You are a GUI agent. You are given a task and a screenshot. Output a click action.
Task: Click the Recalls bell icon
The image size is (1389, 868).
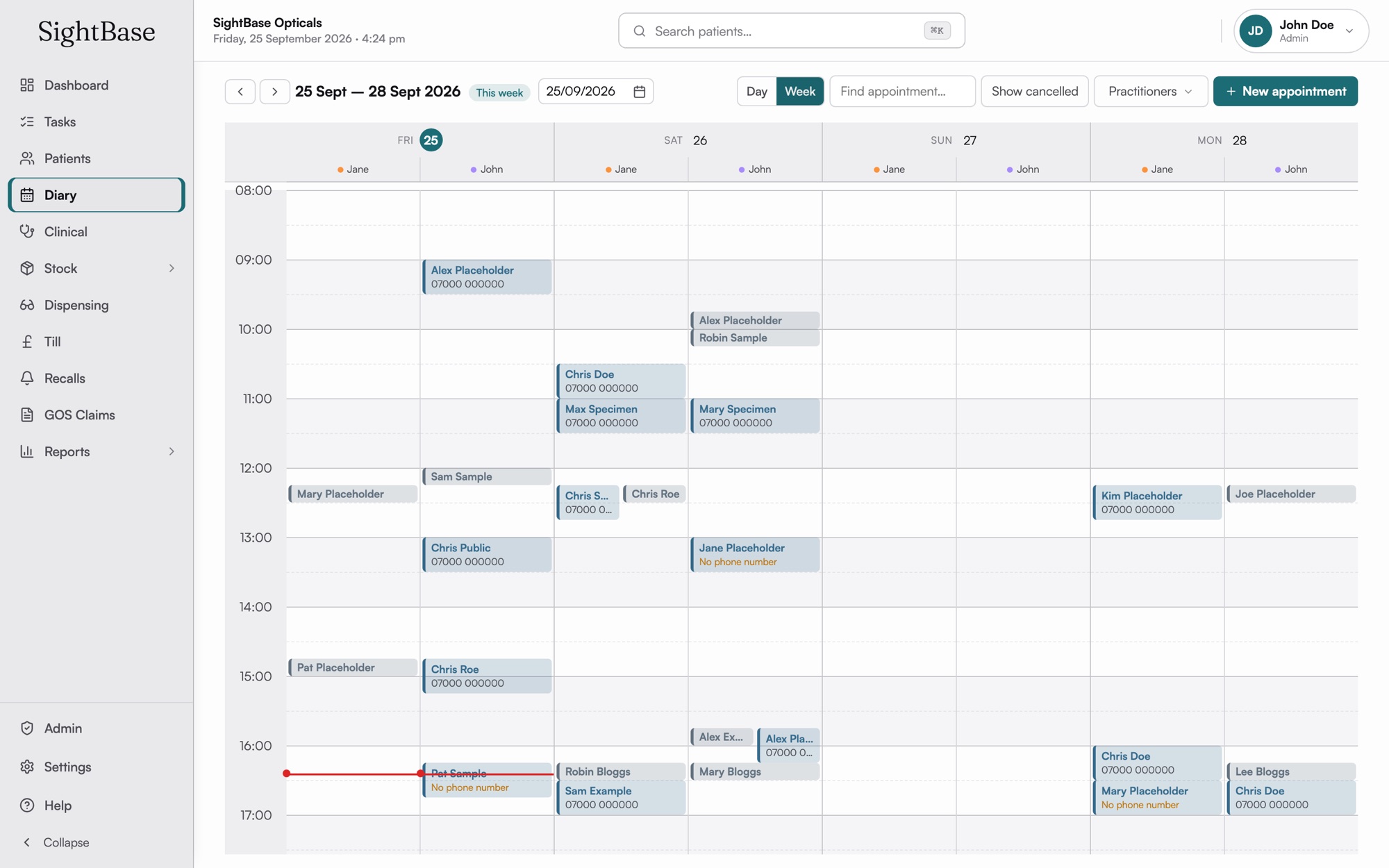27,378
